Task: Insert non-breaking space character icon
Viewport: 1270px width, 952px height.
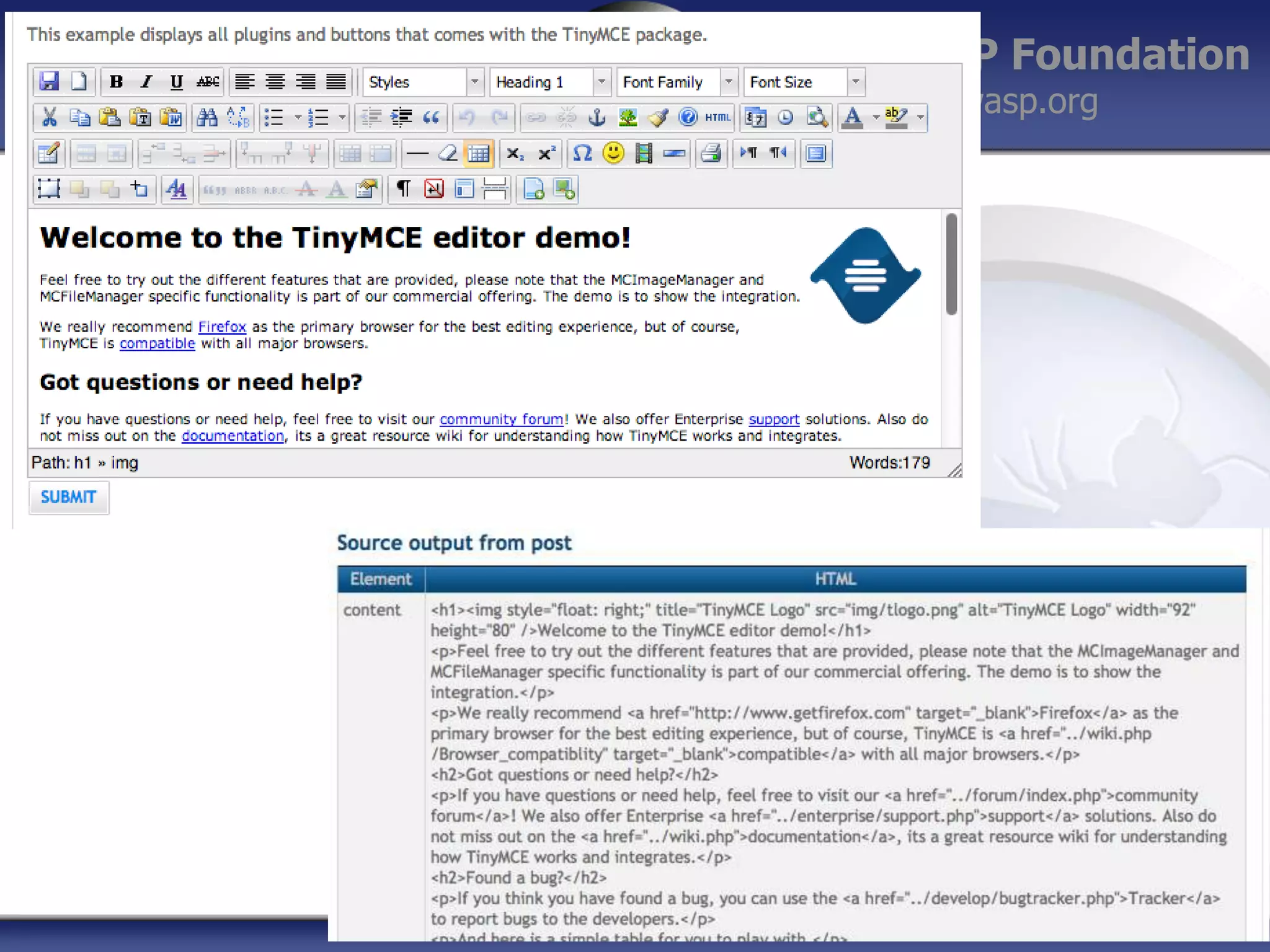Action: [434, 189]
